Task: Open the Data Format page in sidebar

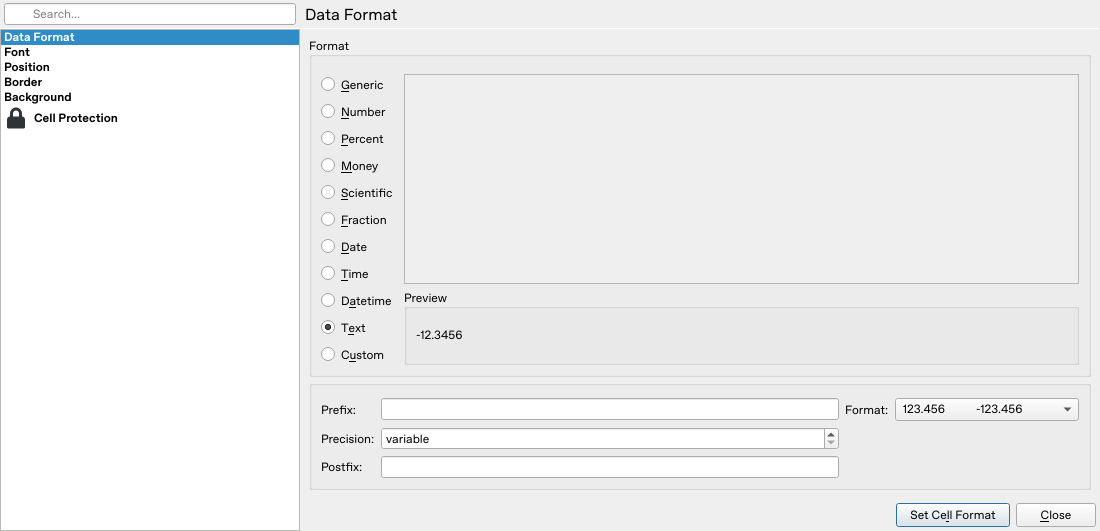Action: [x=150, y=36]
